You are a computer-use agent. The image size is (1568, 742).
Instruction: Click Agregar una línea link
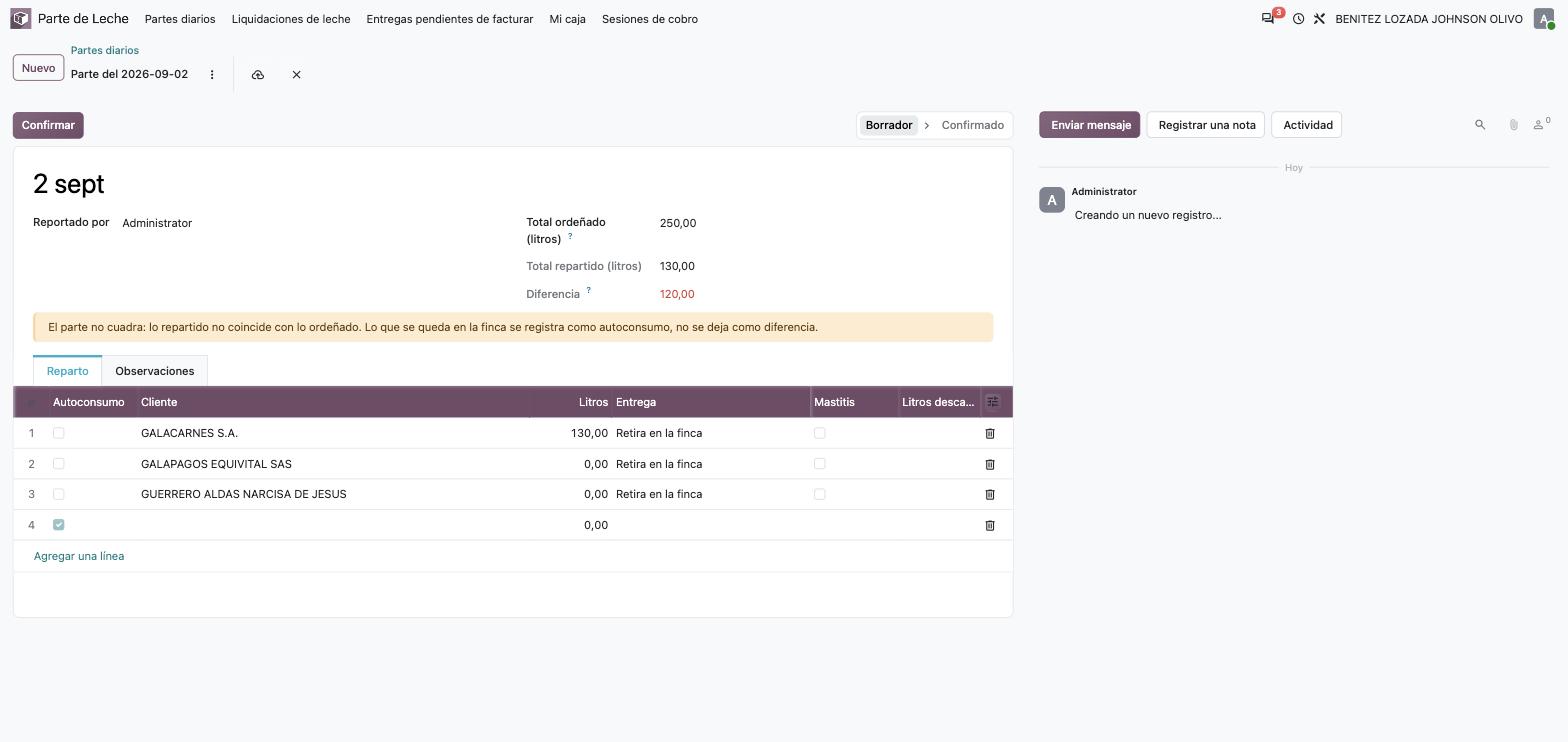tap(79, 556)
